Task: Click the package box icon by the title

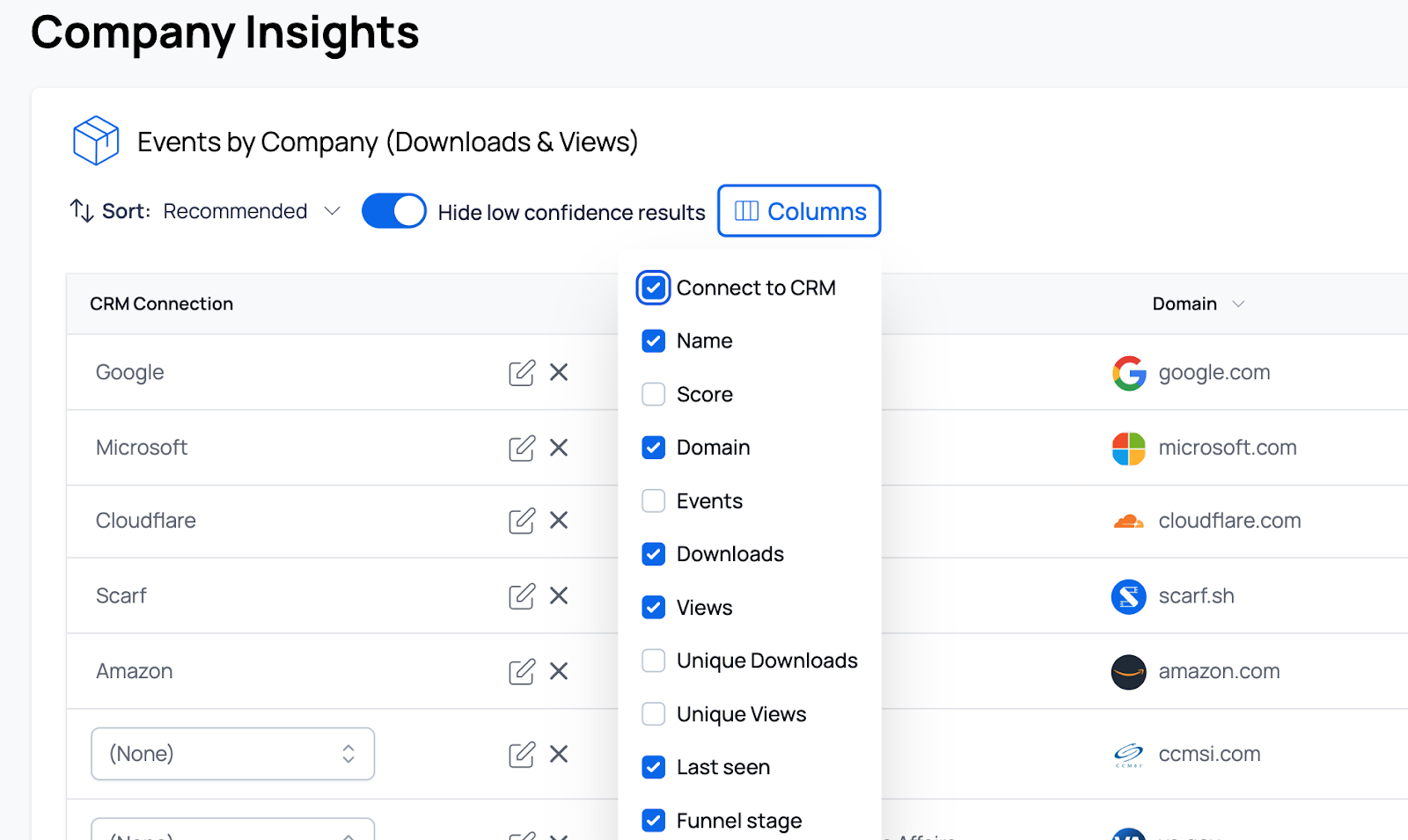Action: (x=96, y=141)
